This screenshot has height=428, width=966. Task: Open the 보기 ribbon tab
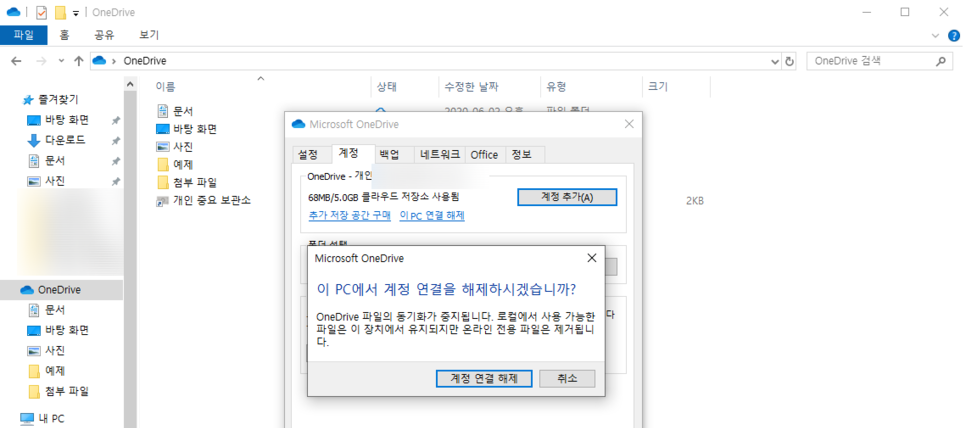click(x=149, y=35)
